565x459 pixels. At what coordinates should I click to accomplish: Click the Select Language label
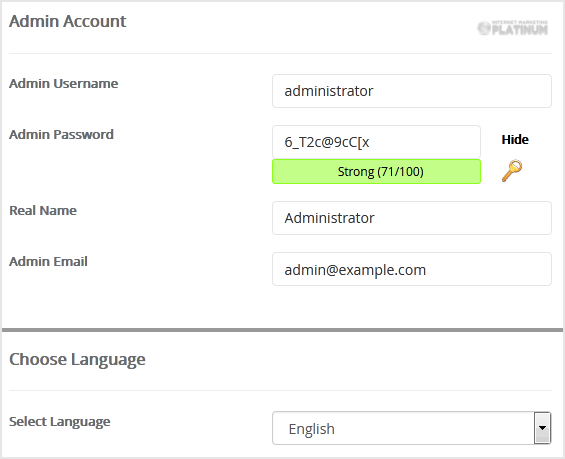(59, 422)
